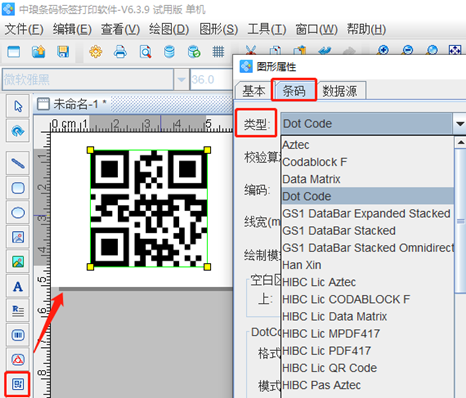Click the Print icon

pos(120,52)
